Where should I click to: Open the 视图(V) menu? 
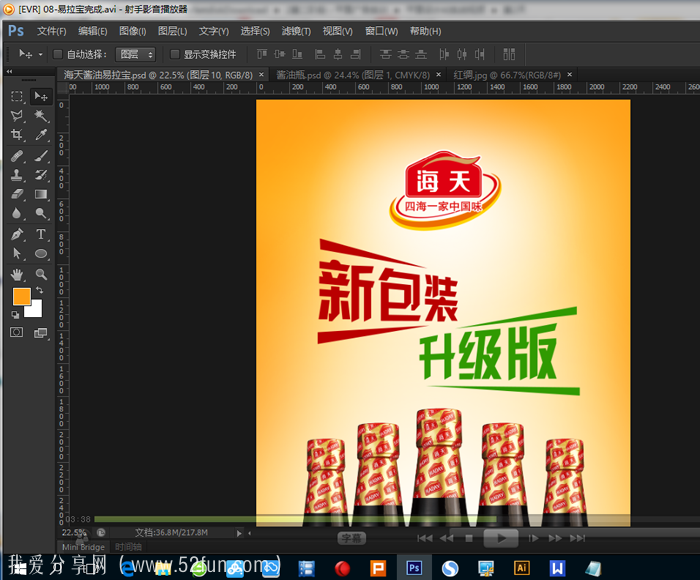point(338,31)
